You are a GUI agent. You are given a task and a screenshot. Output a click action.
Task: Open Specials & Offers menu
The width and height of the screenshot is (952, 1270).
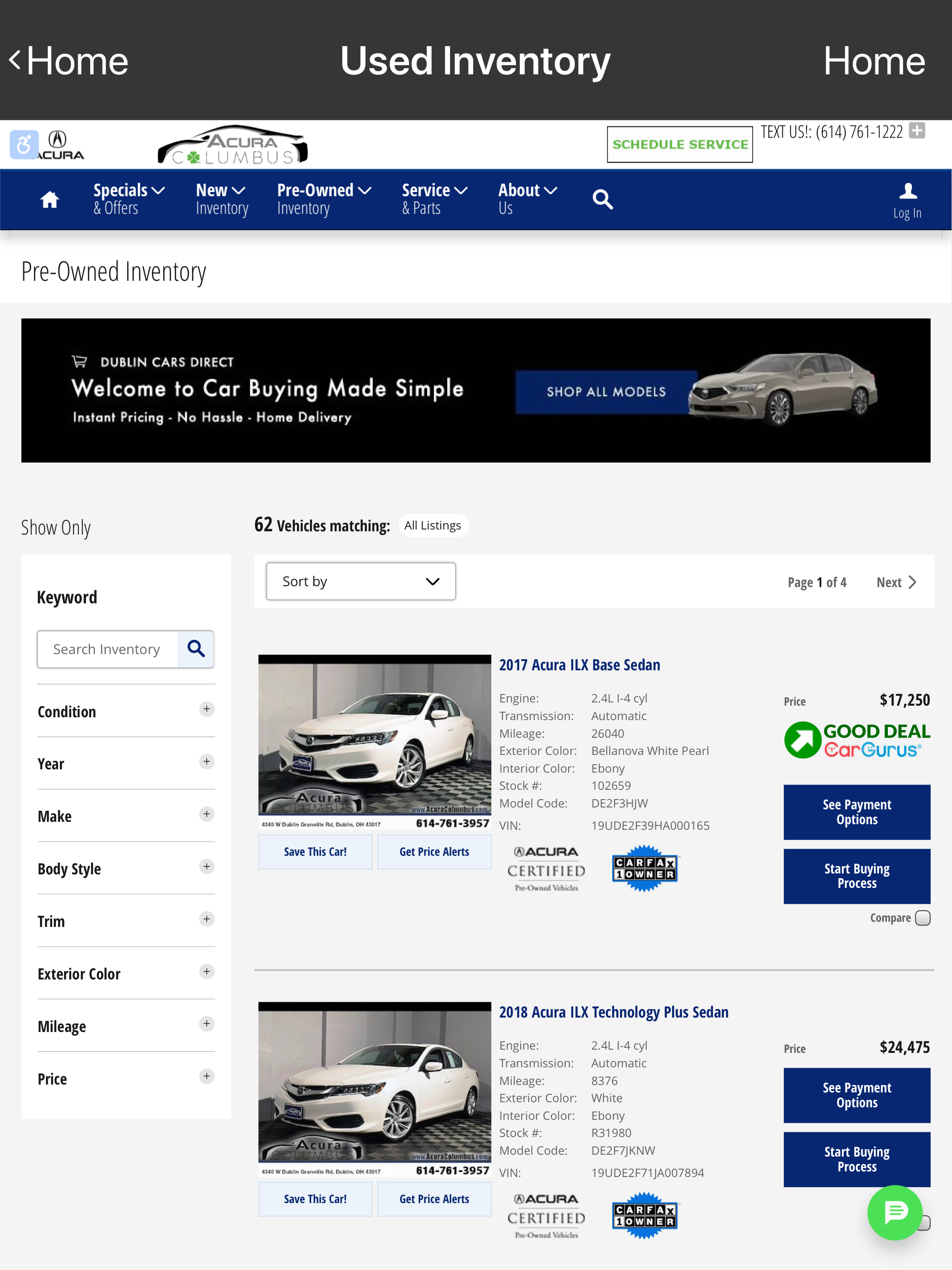[129, 198]
